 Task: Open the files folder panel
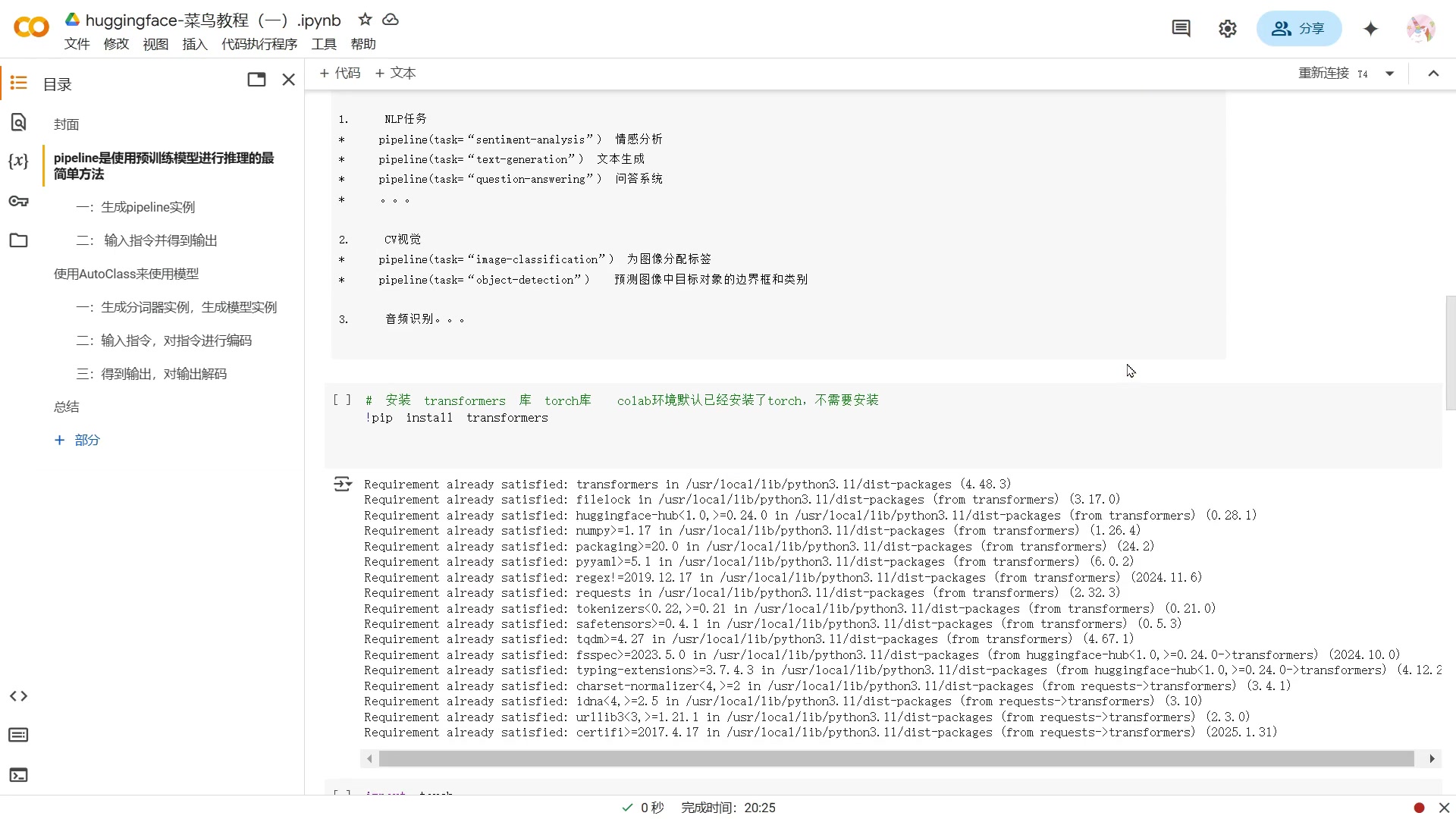(19, 240)
